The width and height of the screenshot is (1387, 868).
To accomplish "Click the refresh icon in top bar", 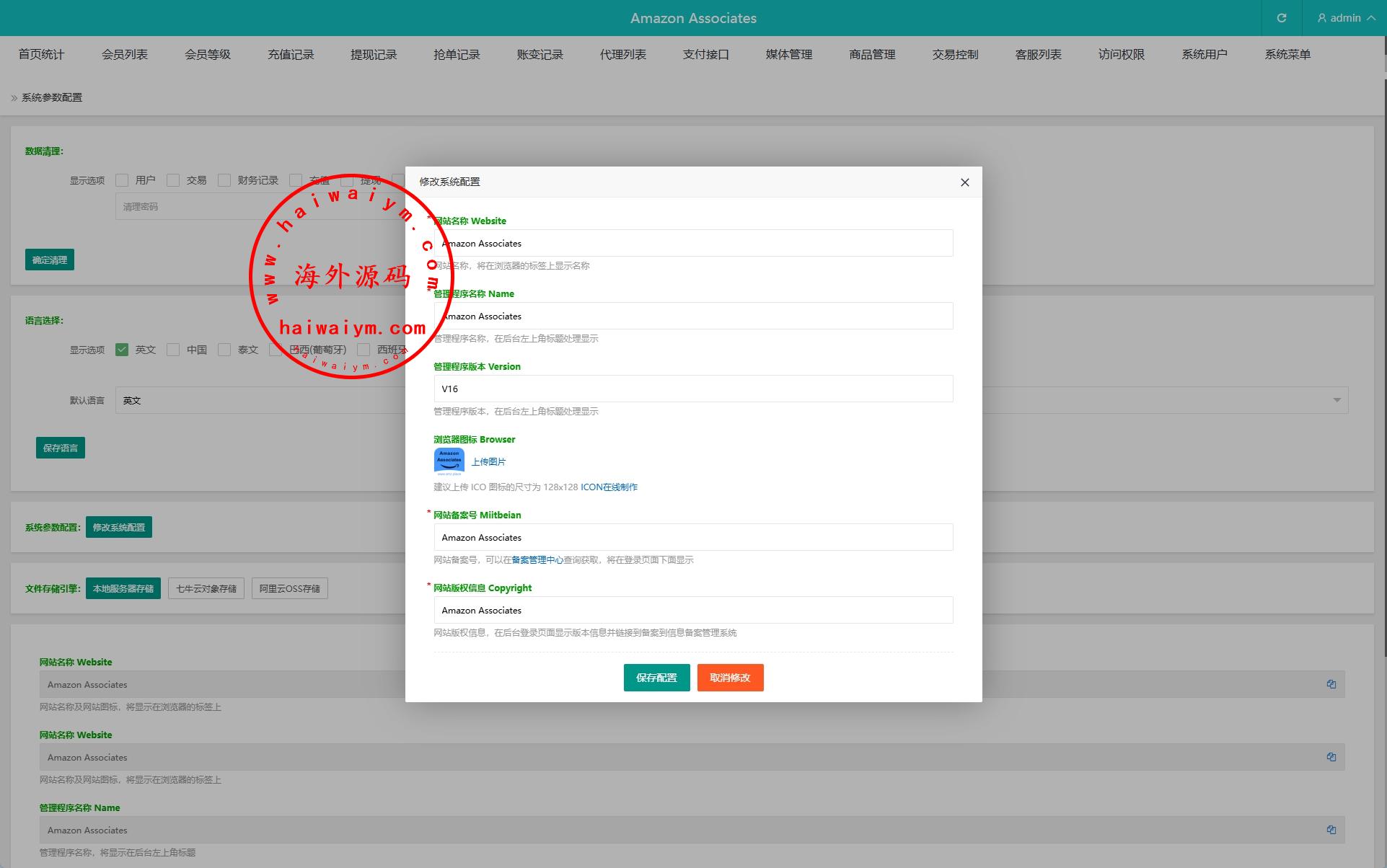I will pyautogui.click(x=1281, y=18).
